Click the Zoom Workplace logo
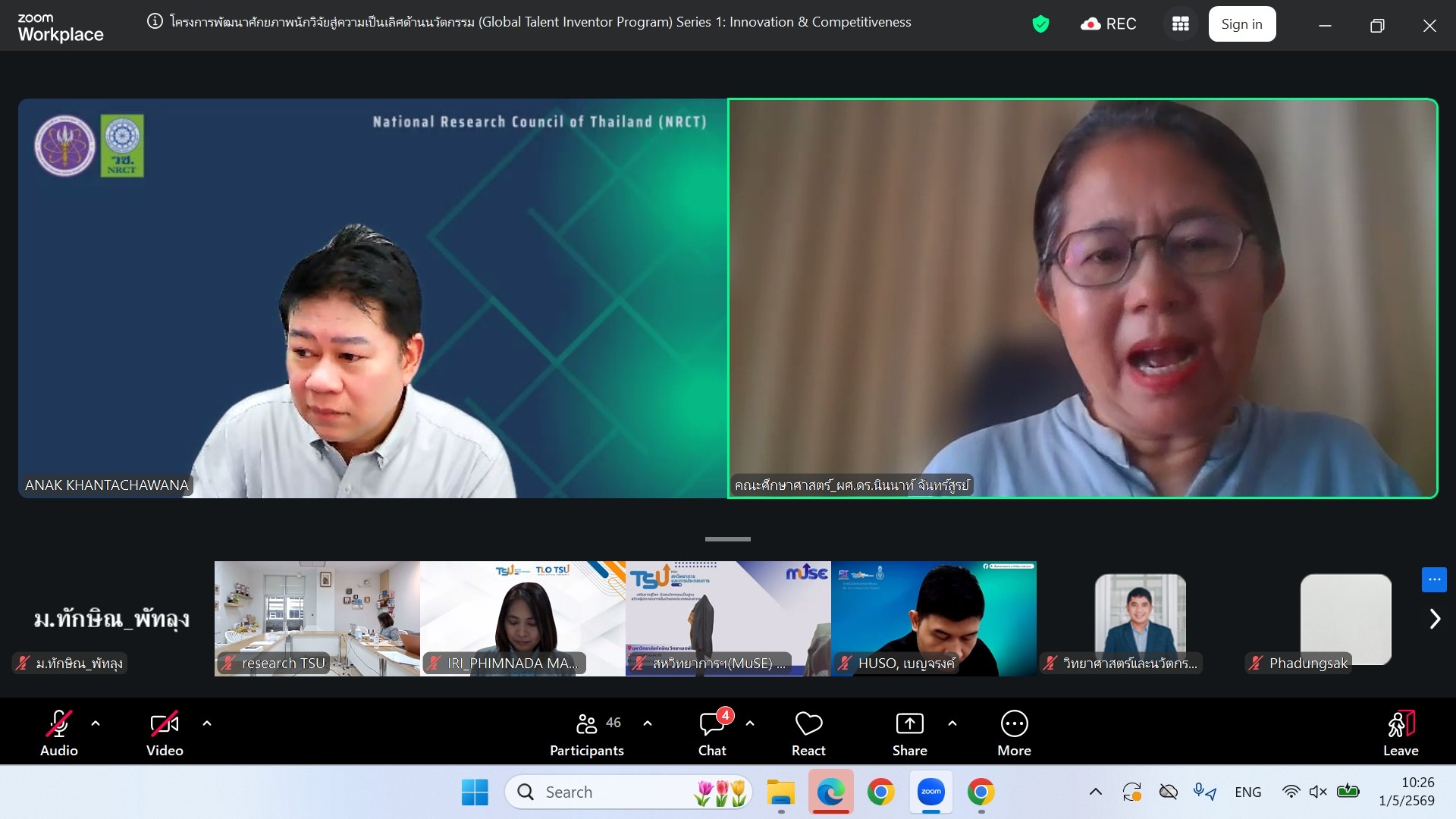This screenshot has height=819, width=1456. coord(60,27)
